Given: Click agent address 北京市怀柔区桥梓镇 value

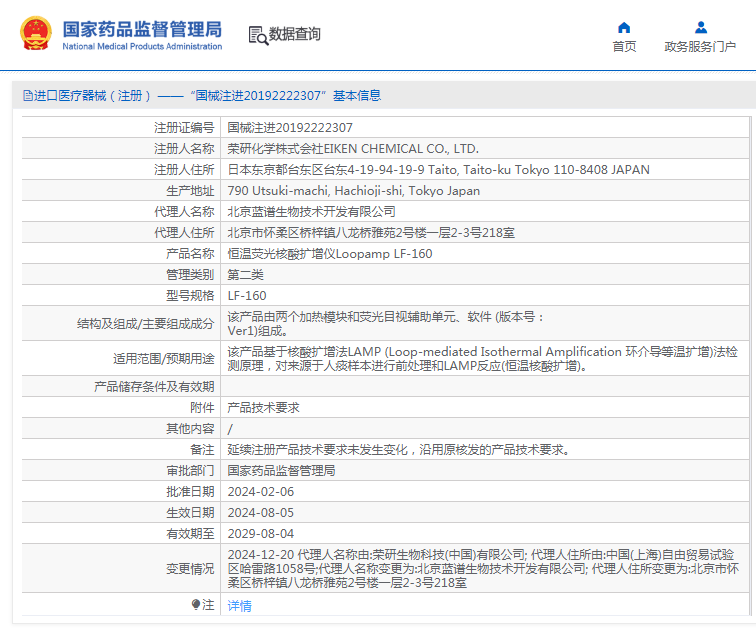Looking at the screenshot, I should click(371, 233).
